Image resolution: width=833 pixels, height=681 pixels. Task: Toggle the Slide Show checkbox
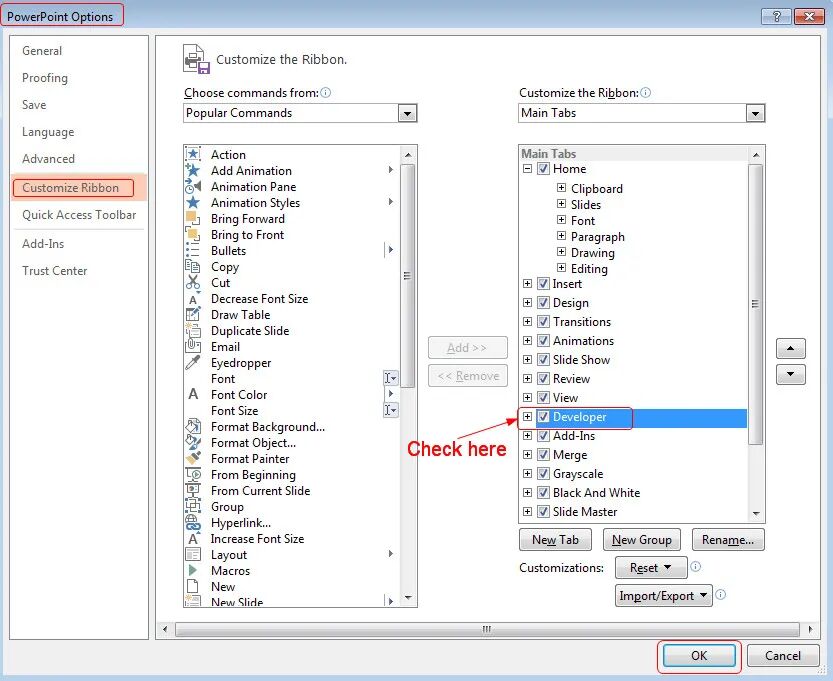(543, 360)
